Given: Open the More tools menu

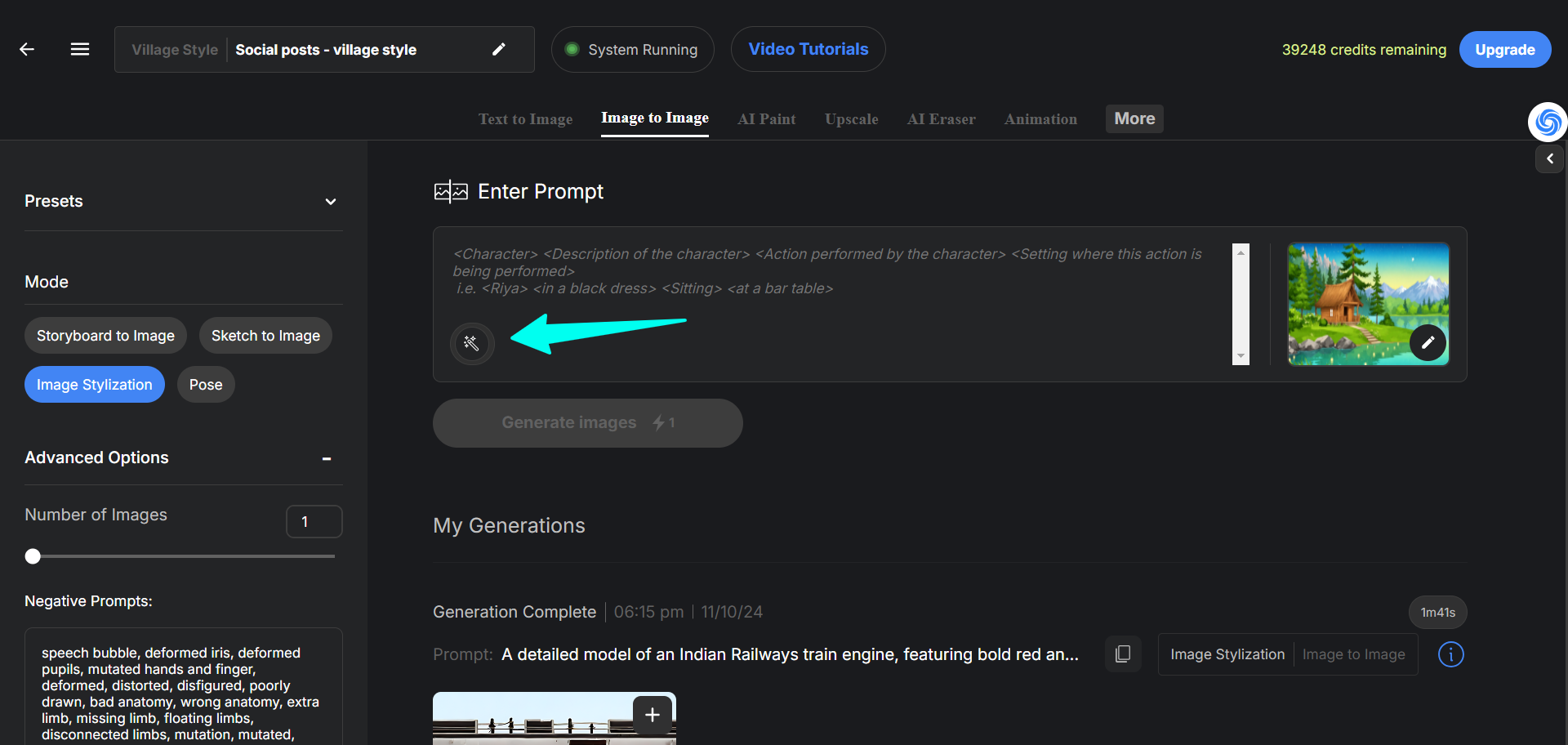Looking at the screenshot, I should (1134, 118).
